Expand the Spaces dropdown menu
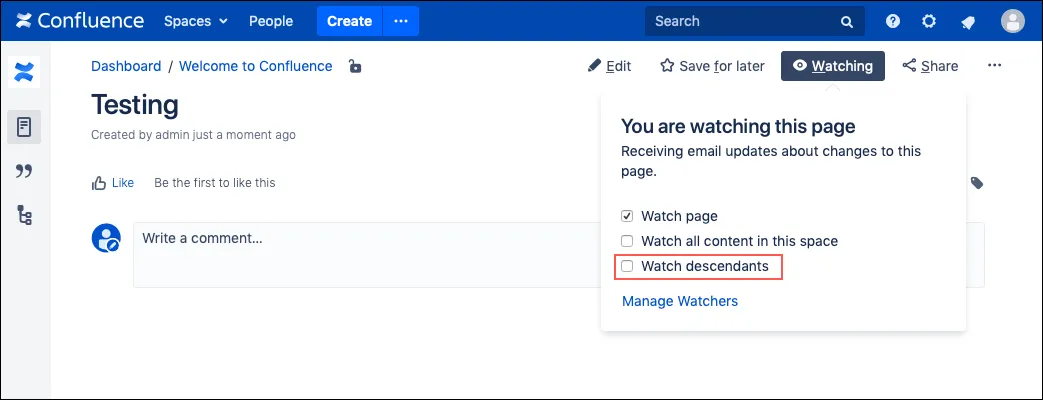1043x400 pixels. [196, 21]
